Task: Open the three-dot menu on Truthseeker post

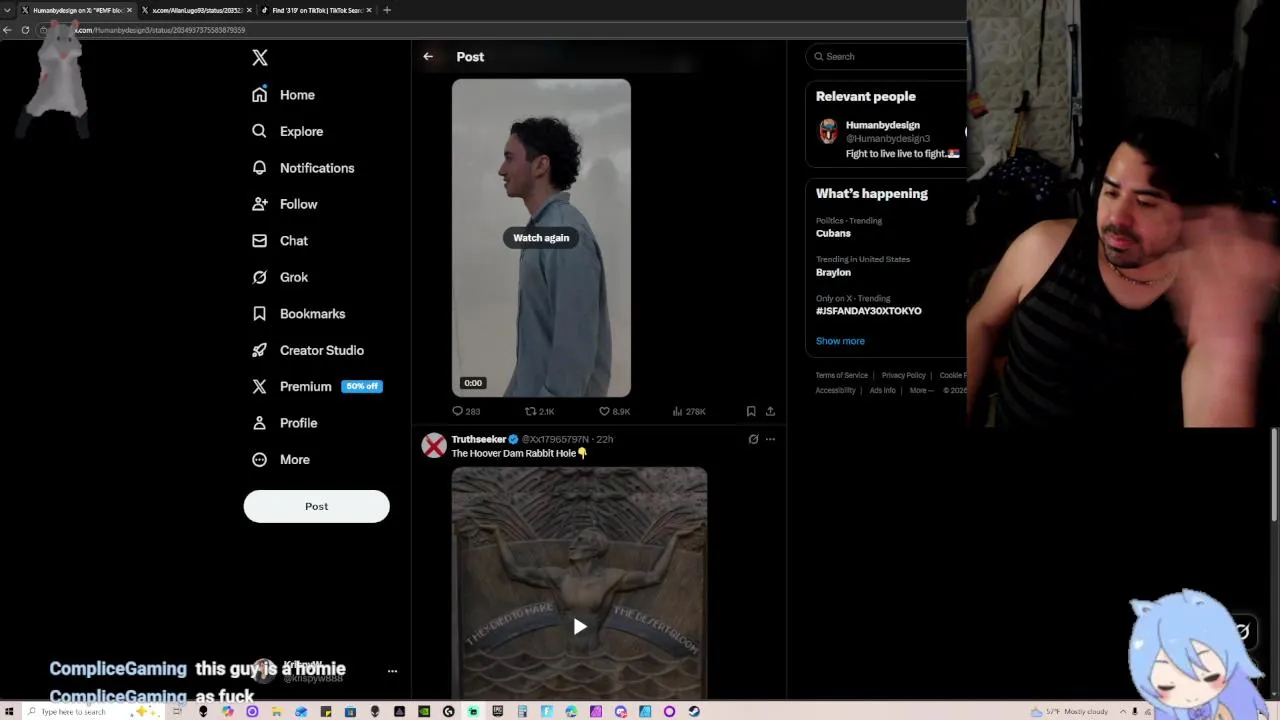Action: [x=770, y=439]
